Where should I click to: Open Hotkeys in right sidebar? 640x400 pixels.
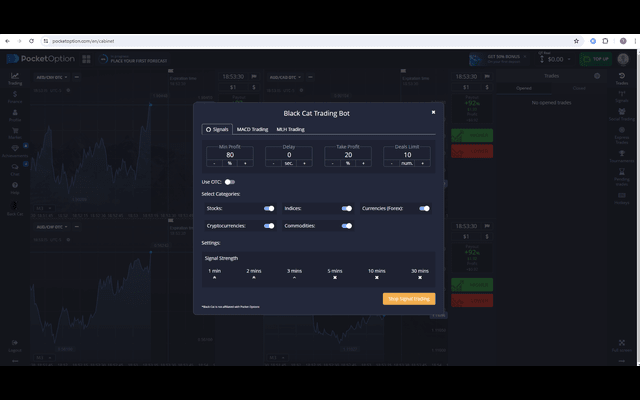point(622,198)
